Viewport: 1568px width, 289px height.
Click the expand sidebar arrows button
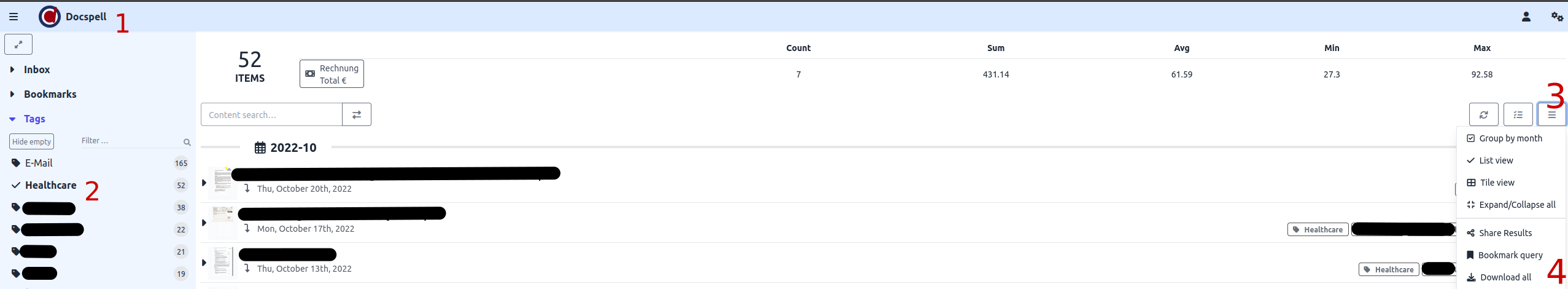[18, 44]
